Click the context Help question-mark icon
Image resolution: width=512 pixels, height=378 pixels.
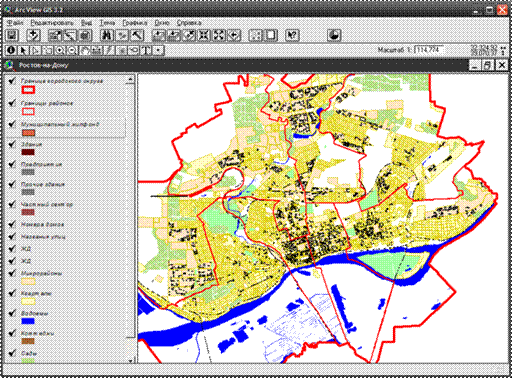tap(292, 35)
